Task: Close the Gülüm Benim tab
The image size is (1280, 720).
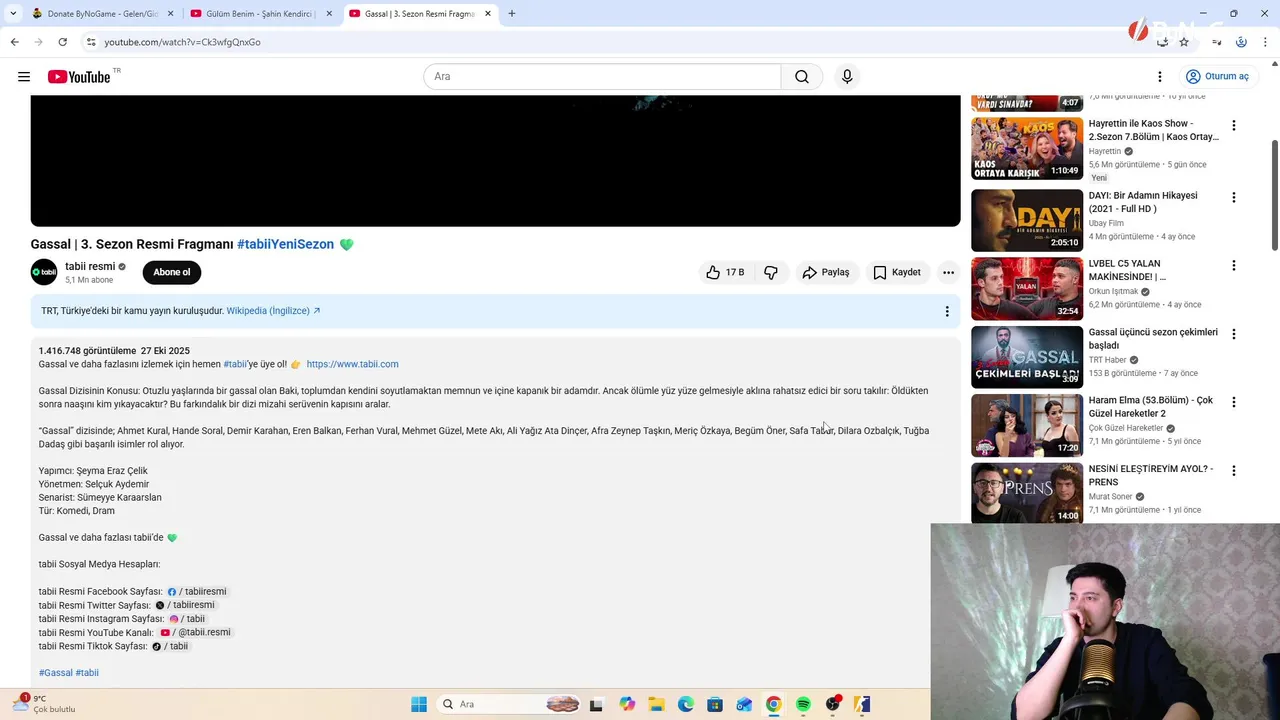Action: pyautogui.click(x=329, y=14)
